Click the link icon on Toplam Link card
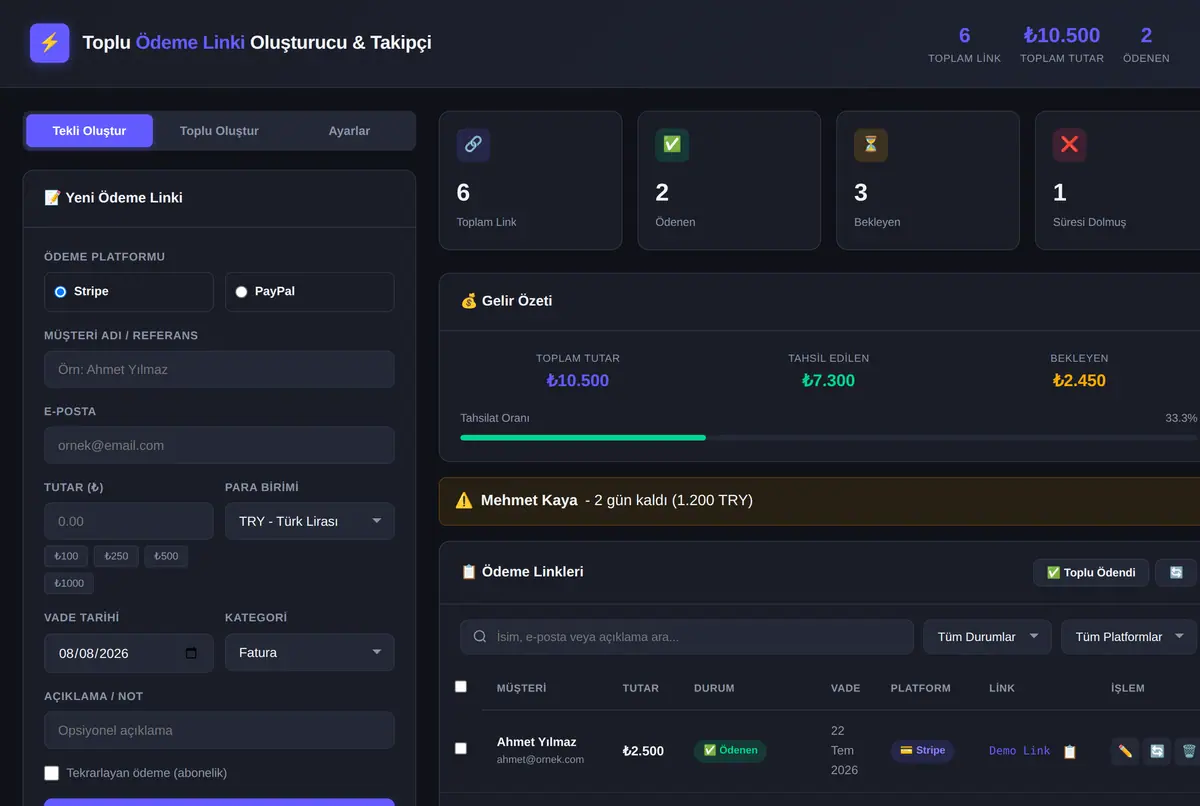 [473, 145]
